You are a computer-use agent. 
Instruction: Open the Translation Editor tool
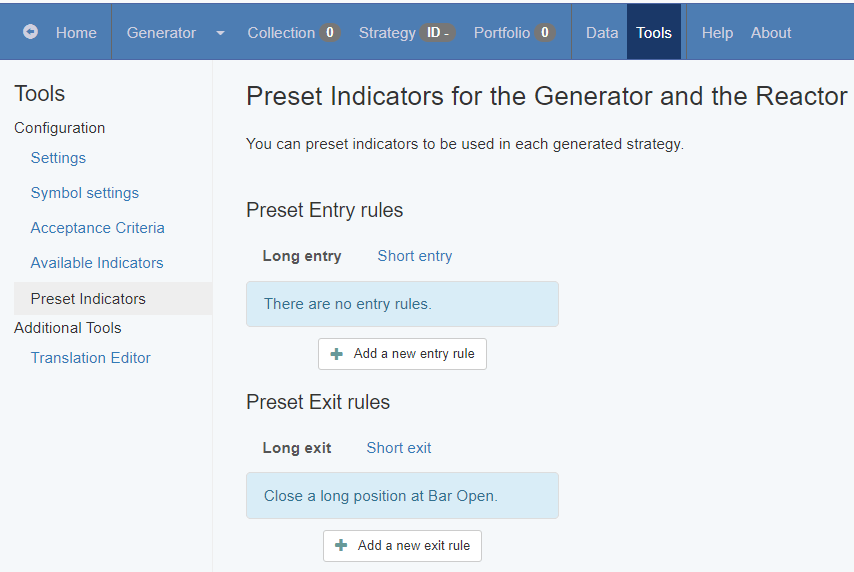click(x=91, y=358)
